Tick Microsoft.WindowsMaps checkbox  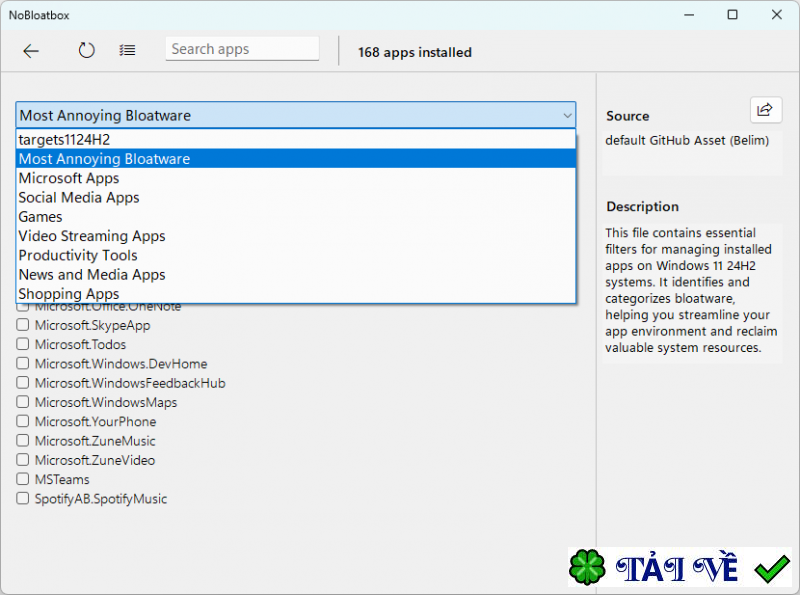(22, 402)
